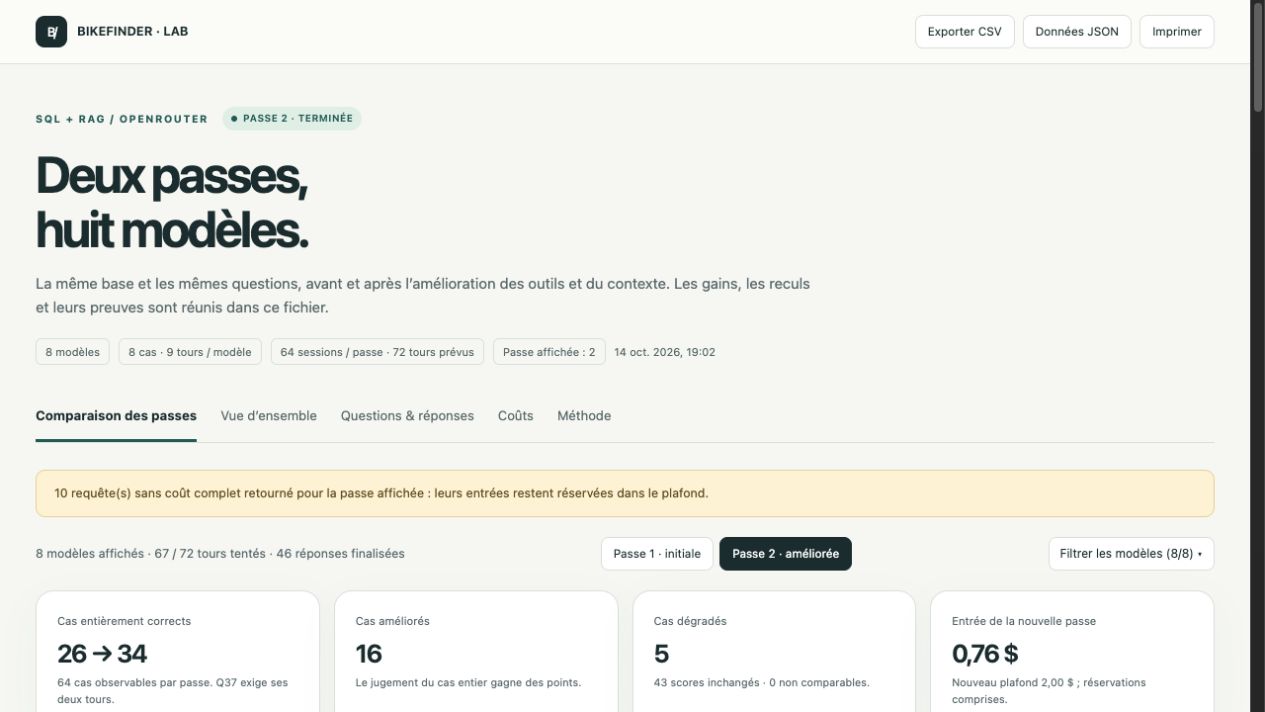The image size is (1265, 712).
Task: Click the 'Cas entièrement corrects' card label
Action: (x=124, y=621)
